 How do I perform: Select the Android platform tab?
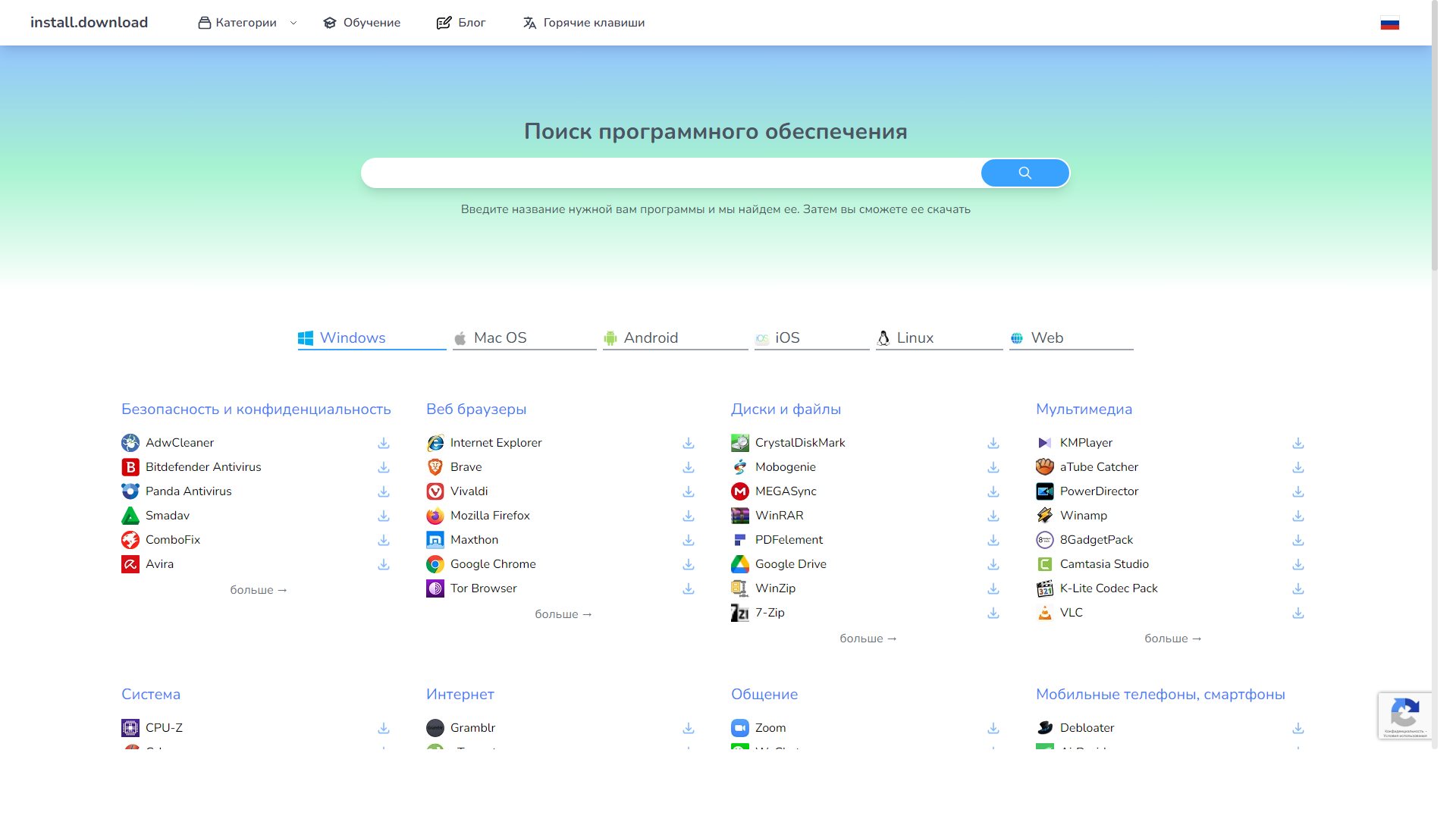(650, 338)
